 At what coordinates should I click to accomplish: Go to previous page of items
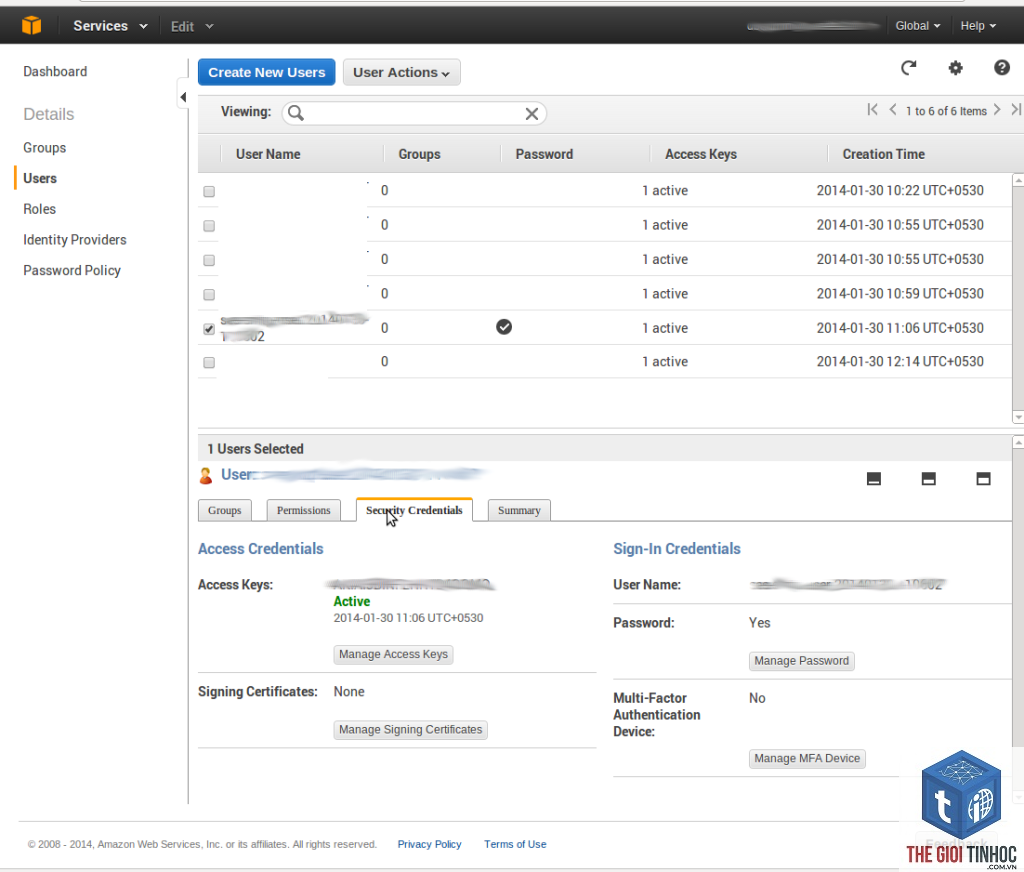893,110
